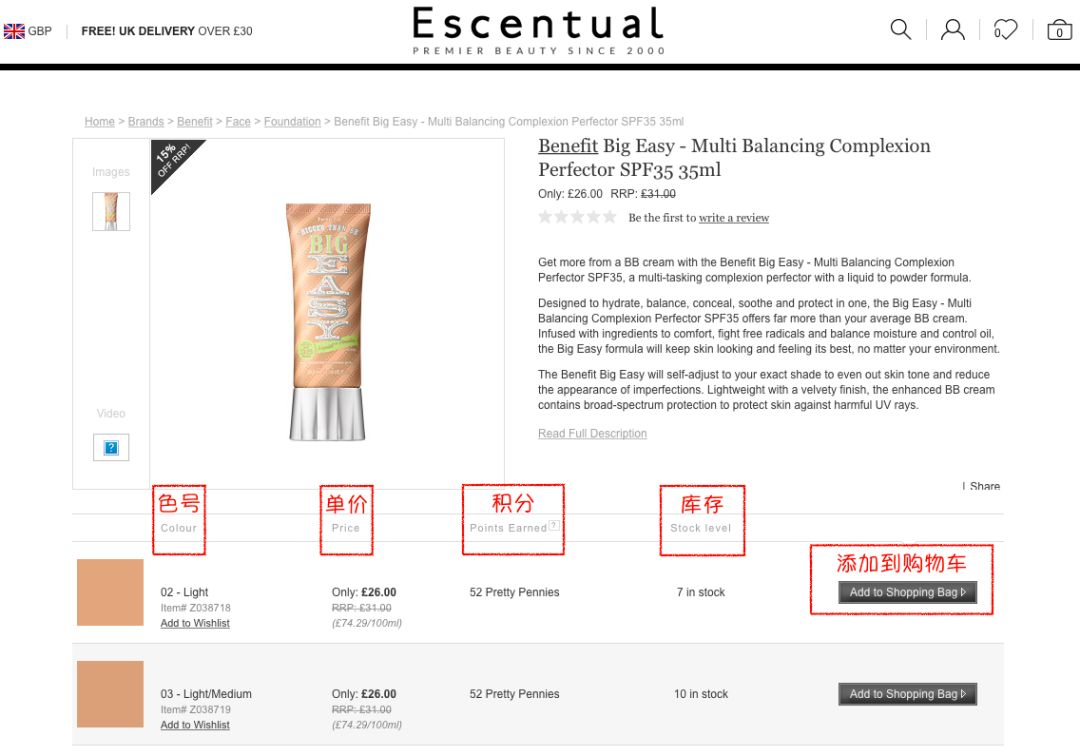Click the Points Earned help icon
The width and height of the screenshot is (1080, 756).
point(554,526)
